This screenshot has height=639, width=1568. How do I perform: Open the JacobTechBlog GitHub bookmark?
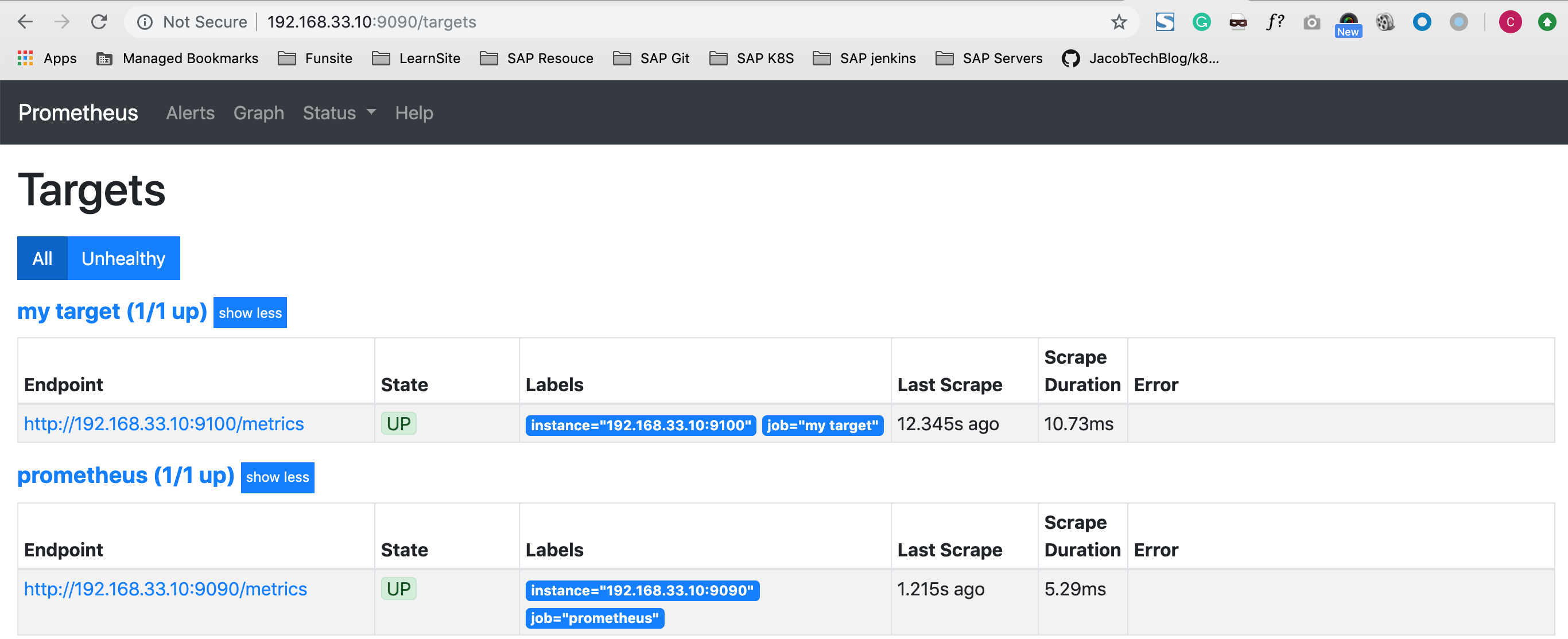tap(1140, 59)
